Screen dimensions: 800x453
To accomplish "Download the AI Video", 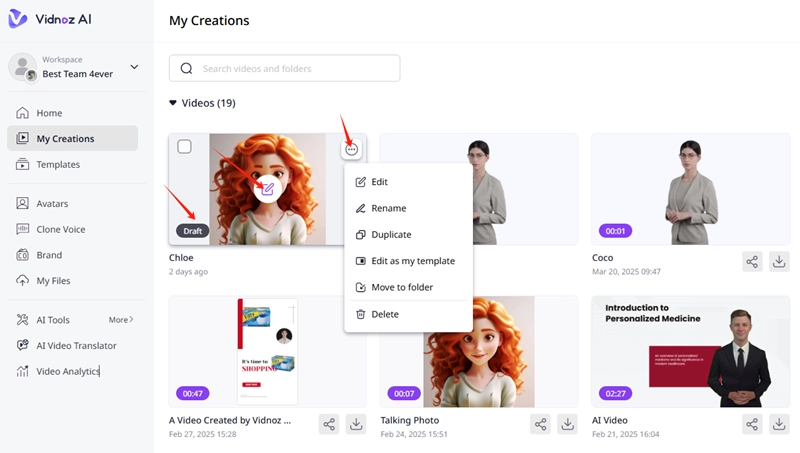I will coord(779,424).
